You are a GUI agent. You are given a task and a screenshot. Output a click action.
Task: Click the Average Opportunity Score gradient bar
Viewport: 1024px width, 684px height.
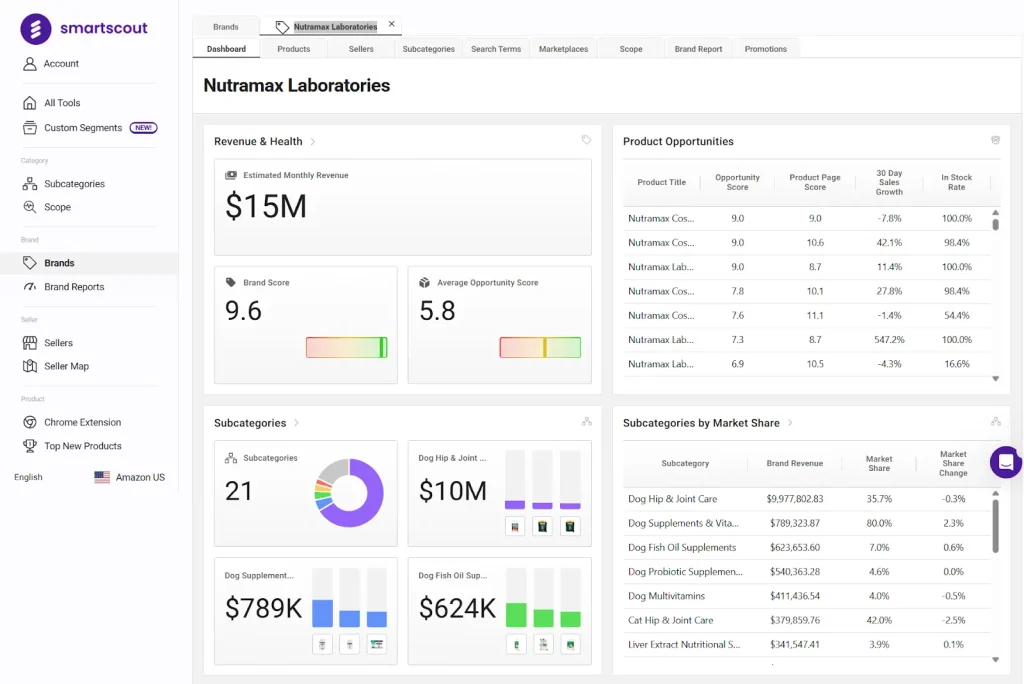pyautogui.click(x=540, y=347)
